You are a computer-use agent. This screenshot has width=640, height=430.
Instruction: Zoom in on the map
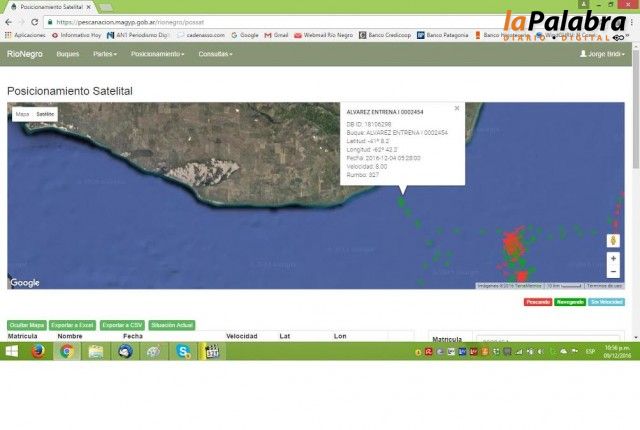613,258
